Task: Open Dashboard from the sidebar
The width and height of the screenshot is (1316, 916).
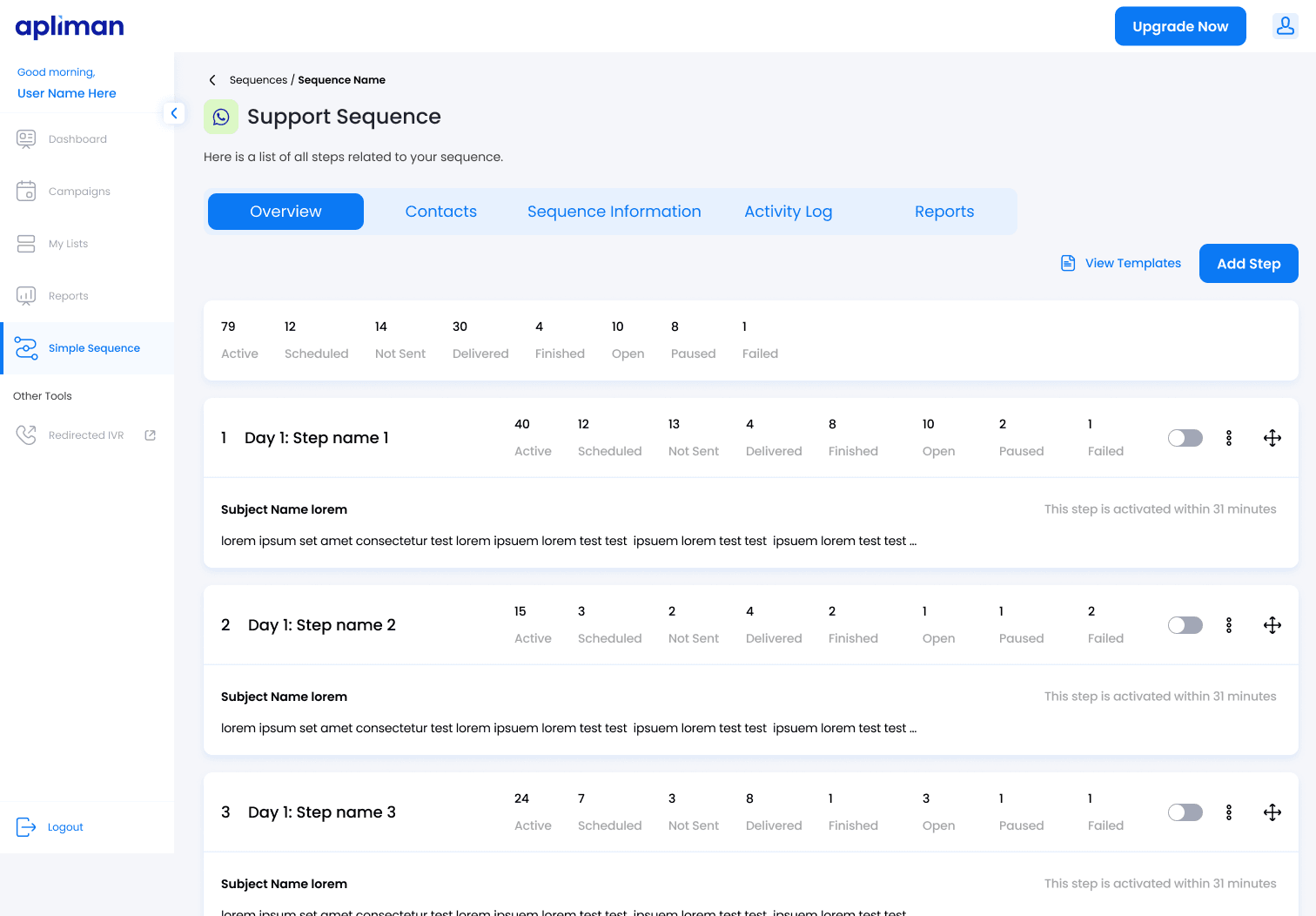Action: [87, 139]
